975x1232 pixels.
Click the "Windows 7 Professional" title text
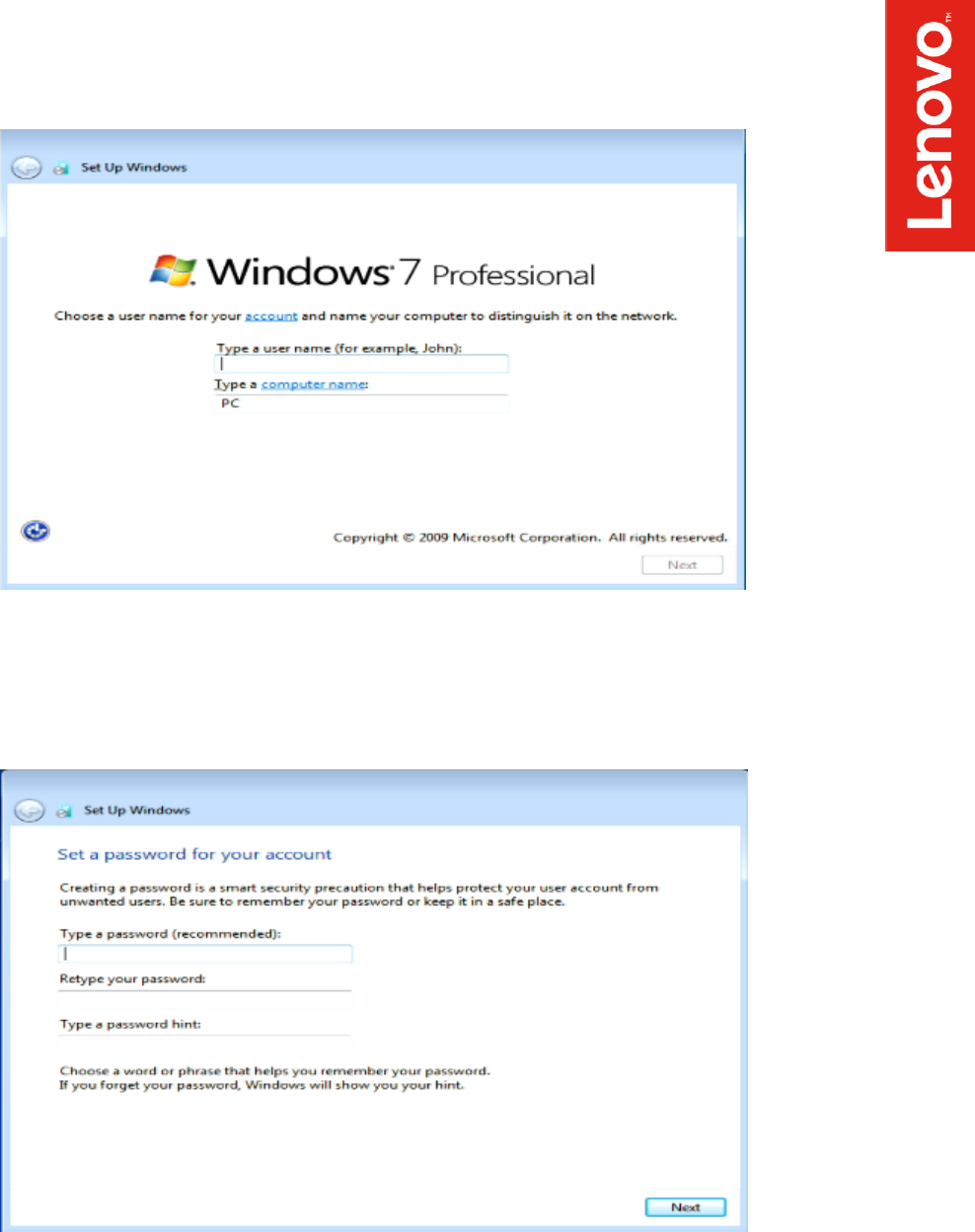[401, 272]
